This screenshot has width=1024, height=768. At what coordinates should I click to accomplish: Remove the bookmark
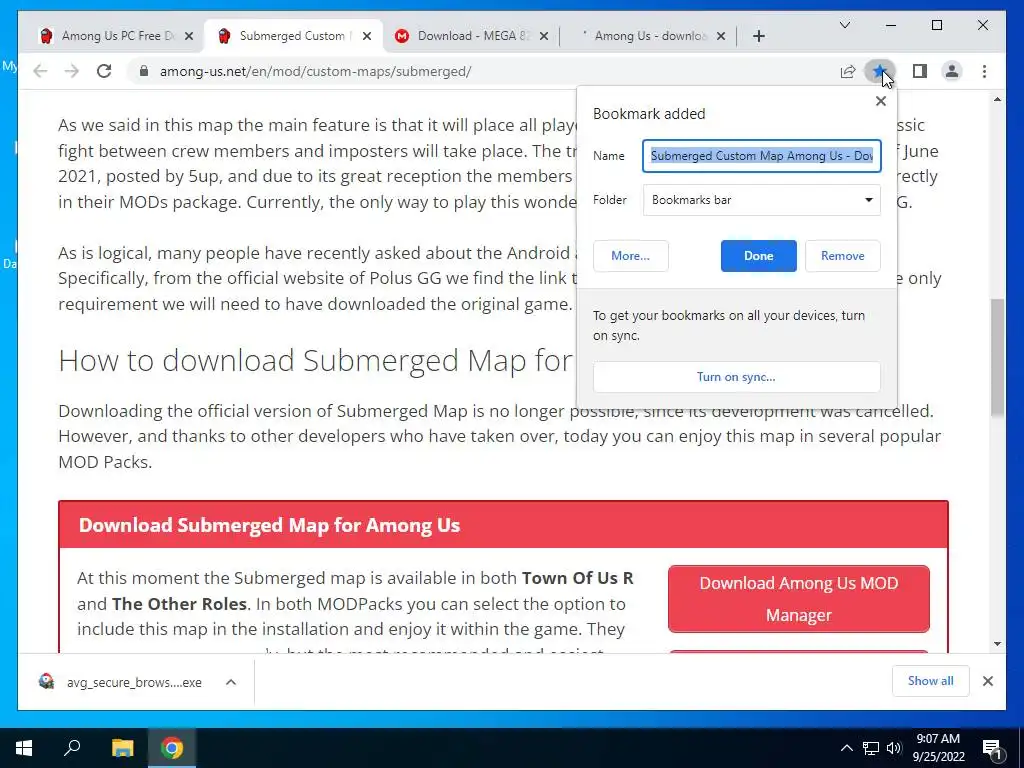click(842, 256)
